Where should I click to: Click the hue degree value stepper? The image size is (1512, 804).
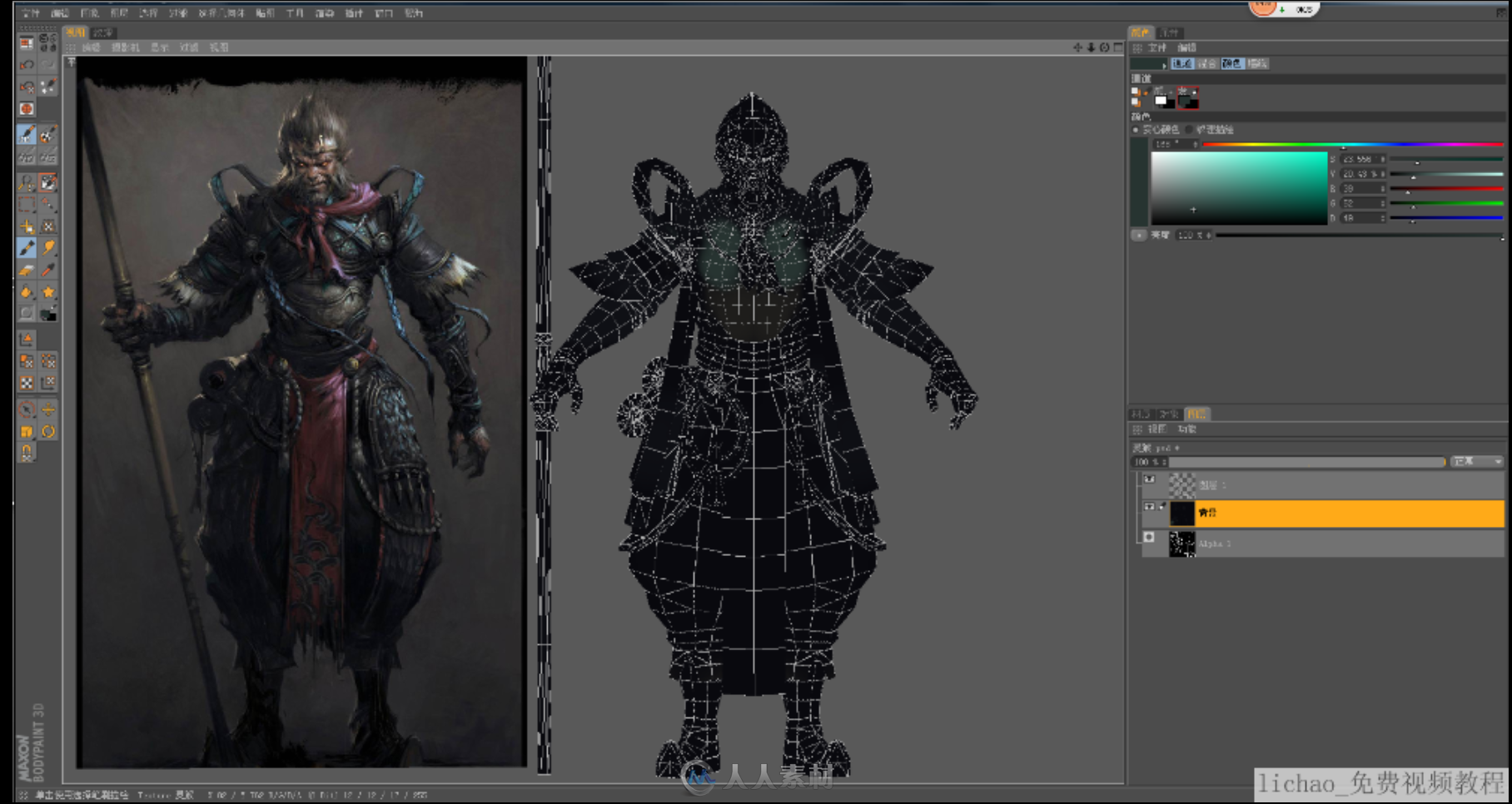[x=1176, y=144]
